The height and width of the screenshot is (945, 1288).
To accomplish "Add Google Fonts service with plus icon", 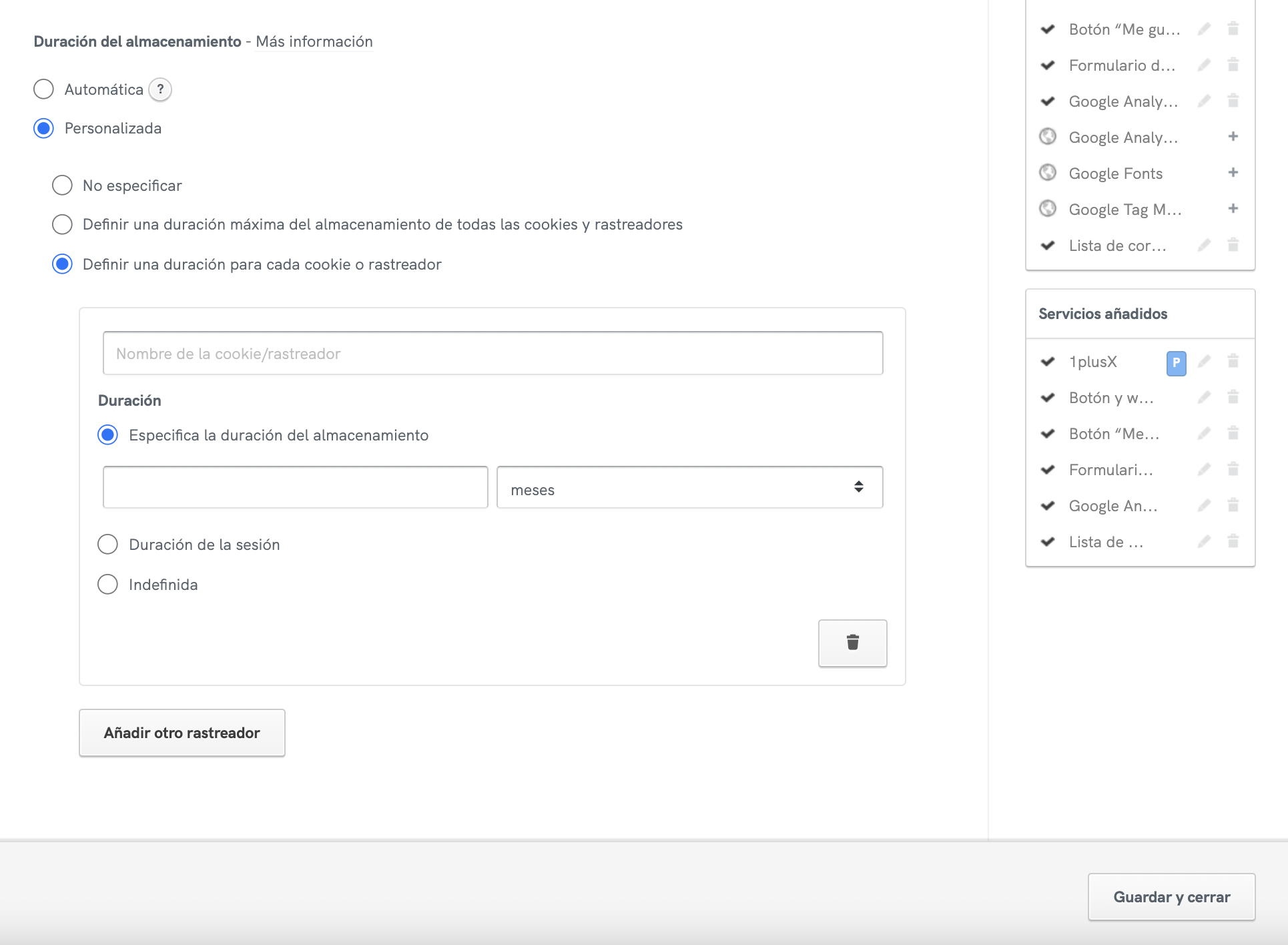I will pyautogui.click(x=1233, y=173).
